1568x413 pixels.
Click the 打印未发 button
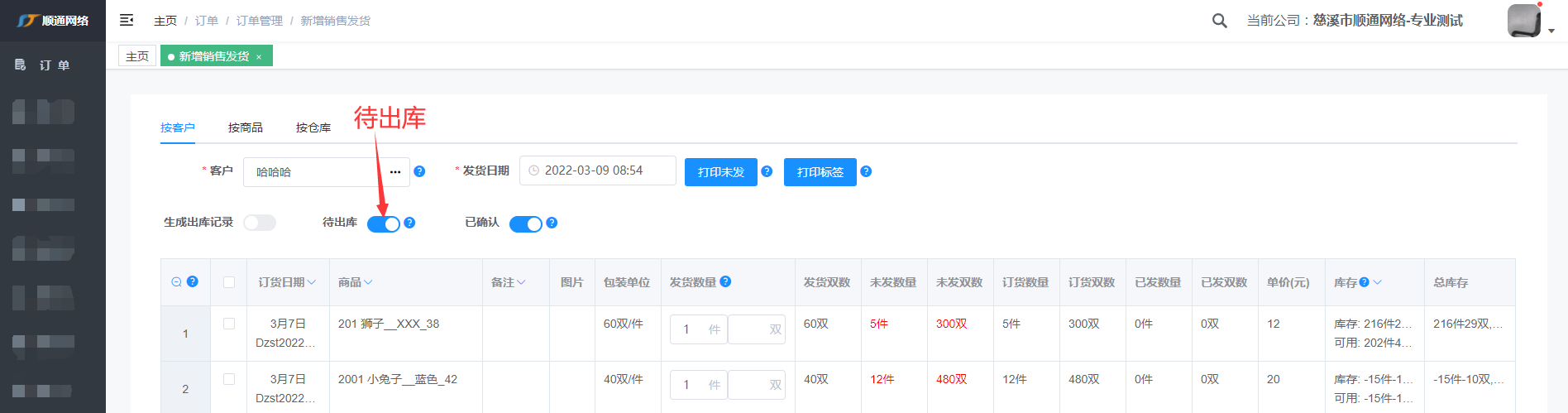[x=720, y=172]
